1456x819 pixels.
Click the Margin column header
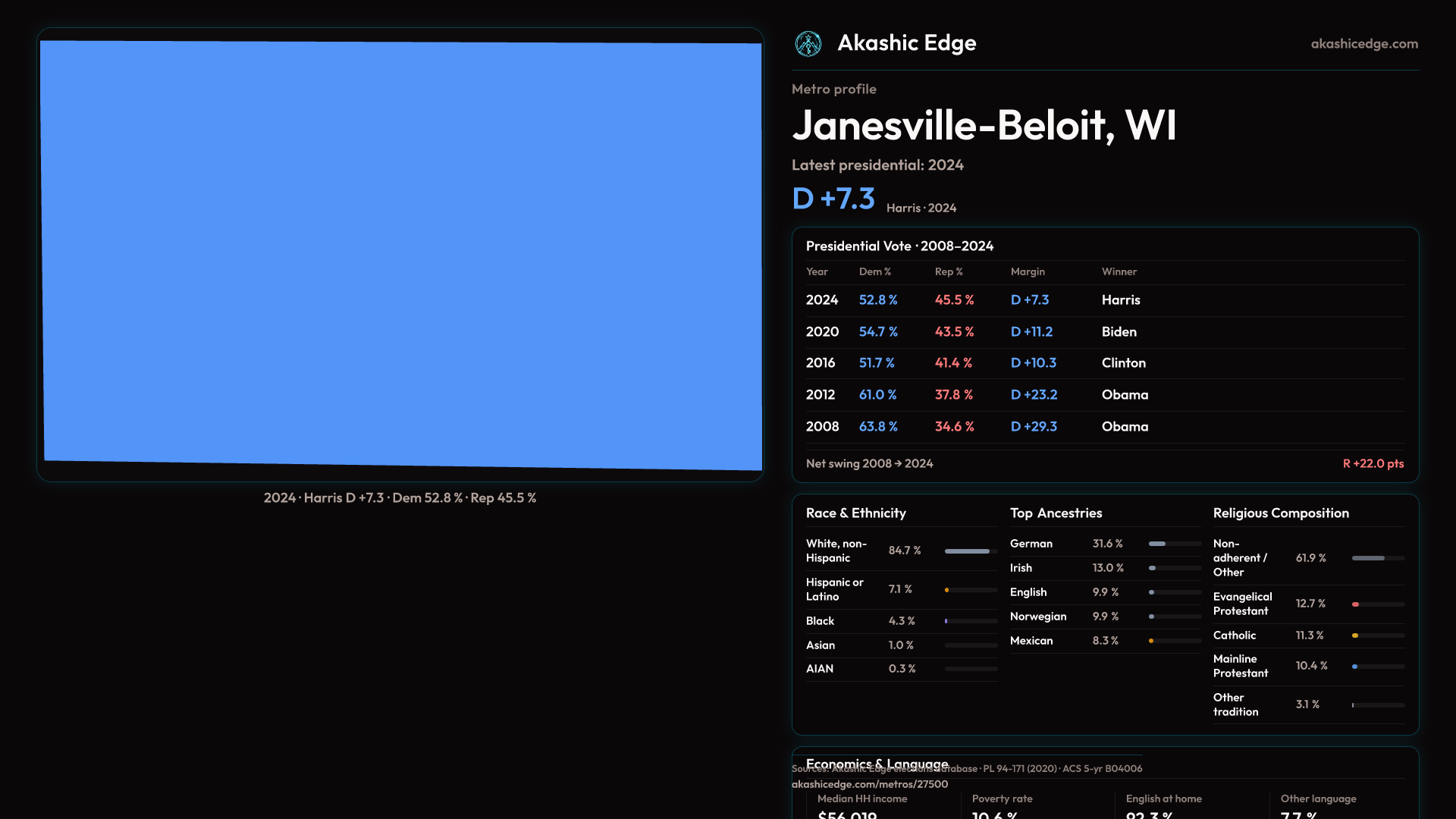(x=1027, y=271)
